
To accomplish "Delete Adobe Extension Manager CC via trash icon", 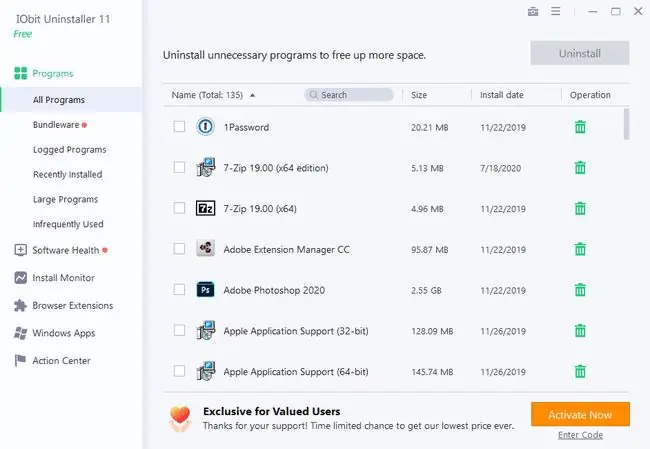I will tap(580, 249).
